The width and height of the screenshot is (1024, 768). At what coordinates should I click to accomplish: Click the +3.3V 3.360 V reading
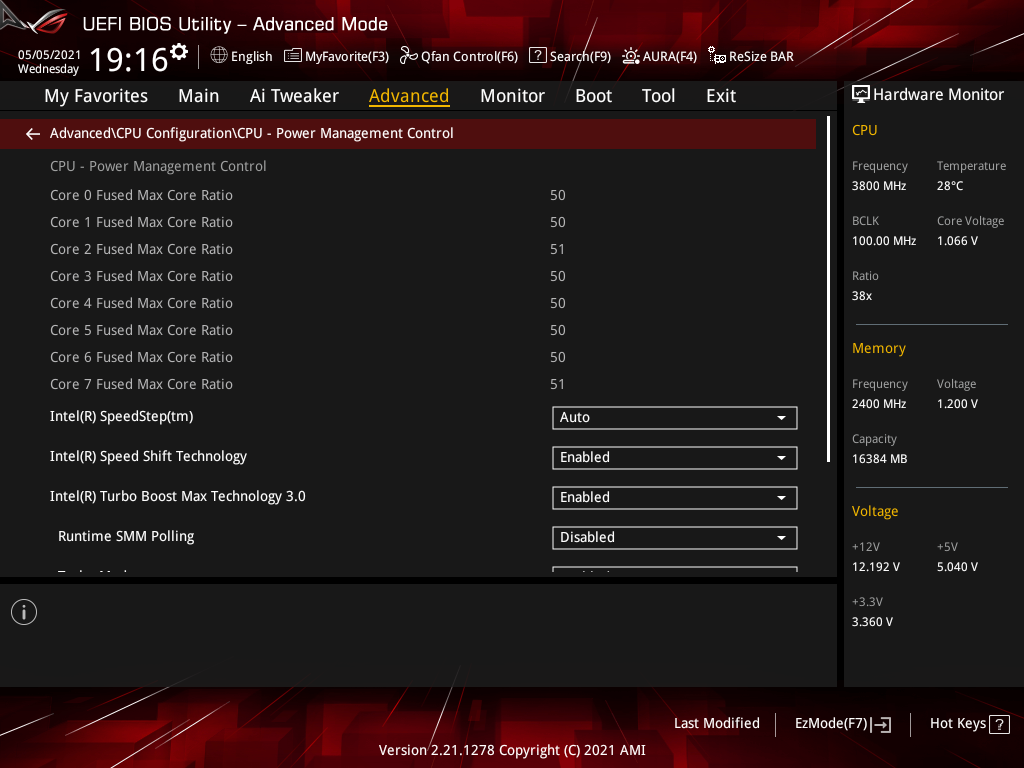(x=872, y=622)
